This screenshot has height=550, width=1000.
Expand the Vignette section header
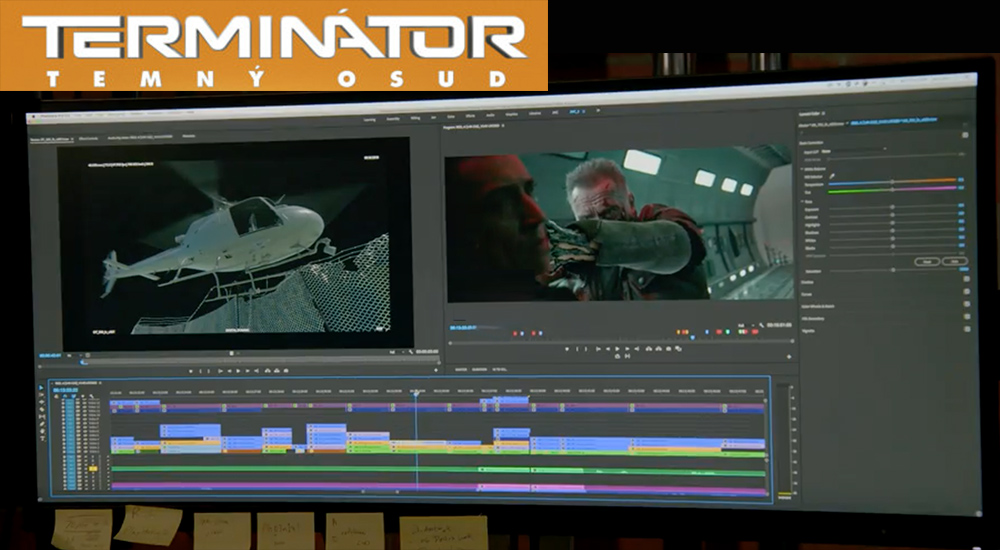808,331
